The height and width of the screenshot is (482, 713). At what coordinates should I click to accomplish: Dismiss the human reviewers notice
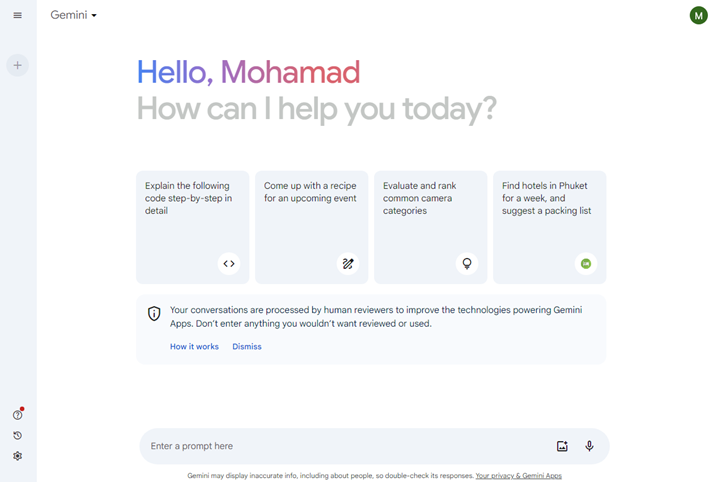pos(247,346)
